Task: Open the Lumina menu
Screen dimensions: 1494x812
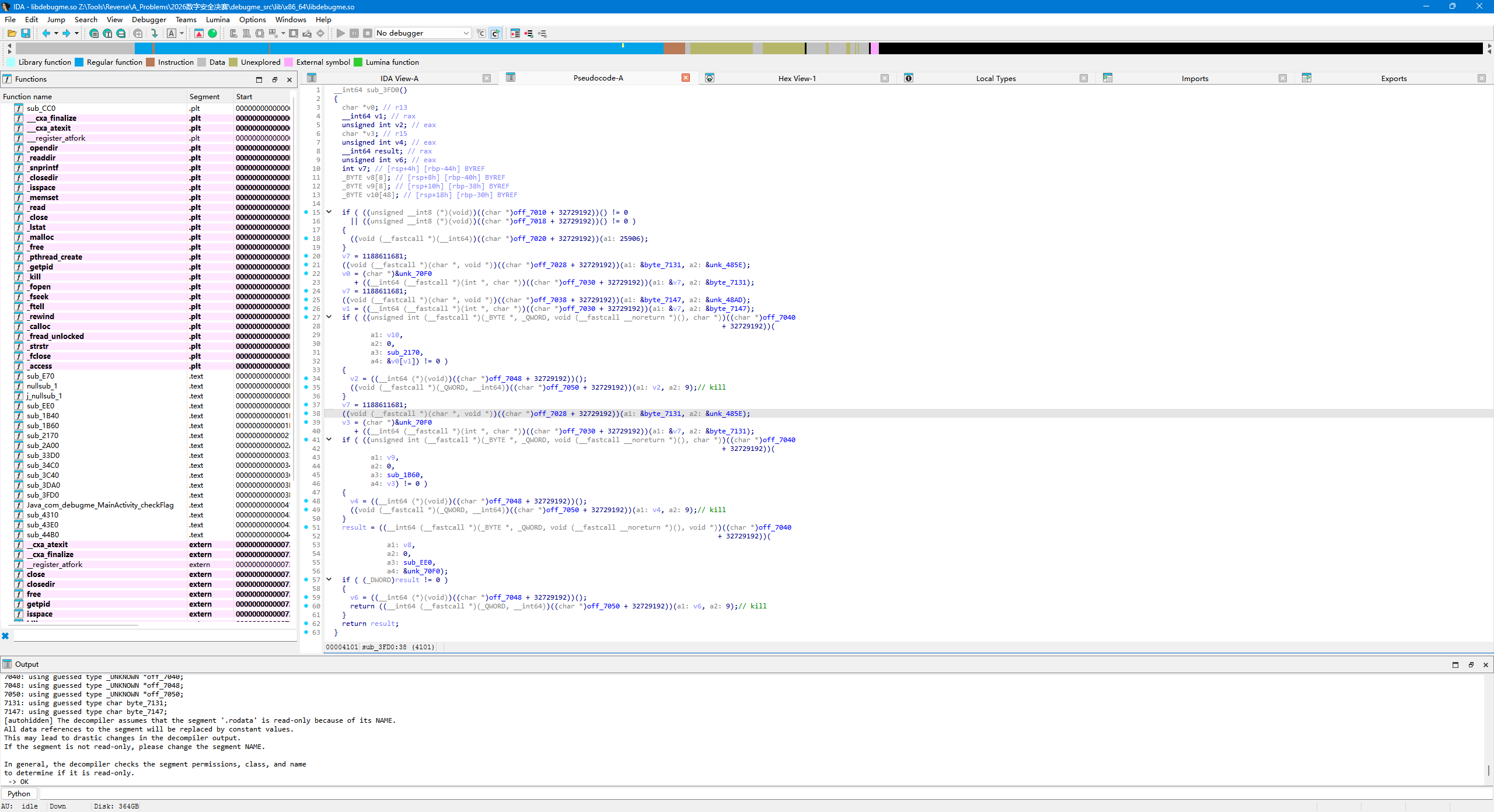Action: click(218, 19)
